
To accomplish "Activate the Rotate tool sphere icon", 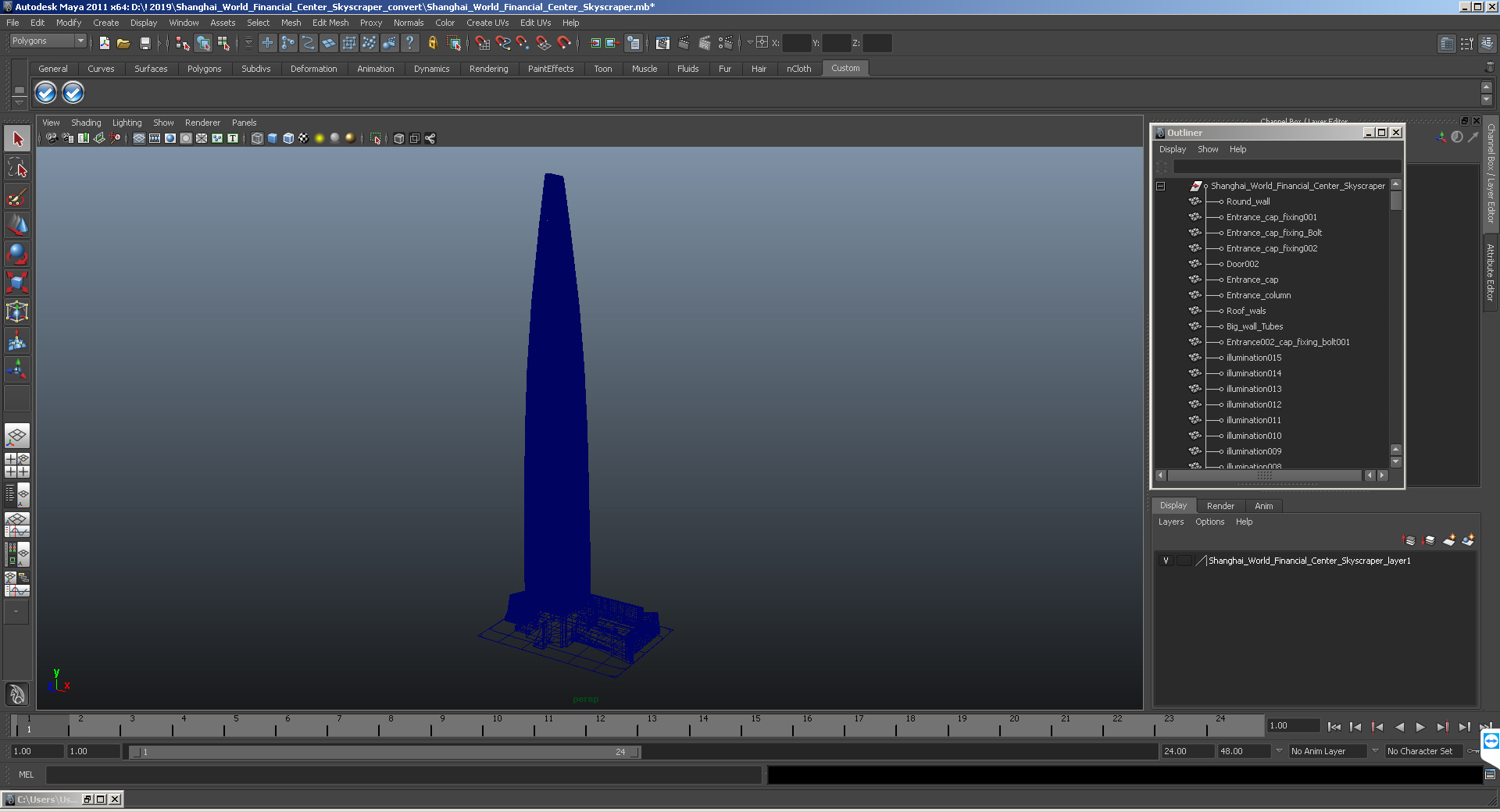I will (x=17, y=255).
